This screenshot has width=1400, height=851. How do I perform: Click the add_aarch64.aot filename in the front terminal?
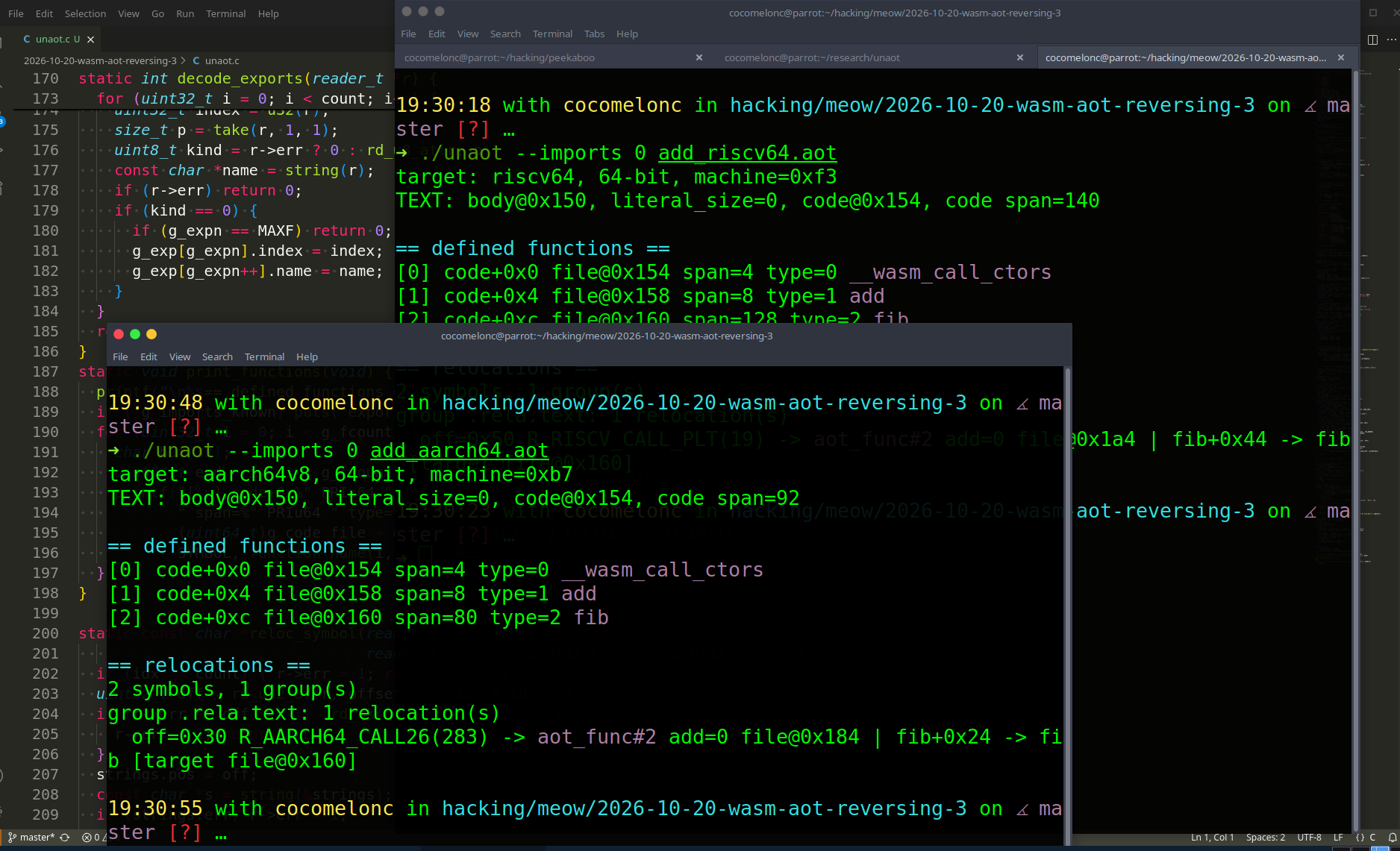coord(459,450)
